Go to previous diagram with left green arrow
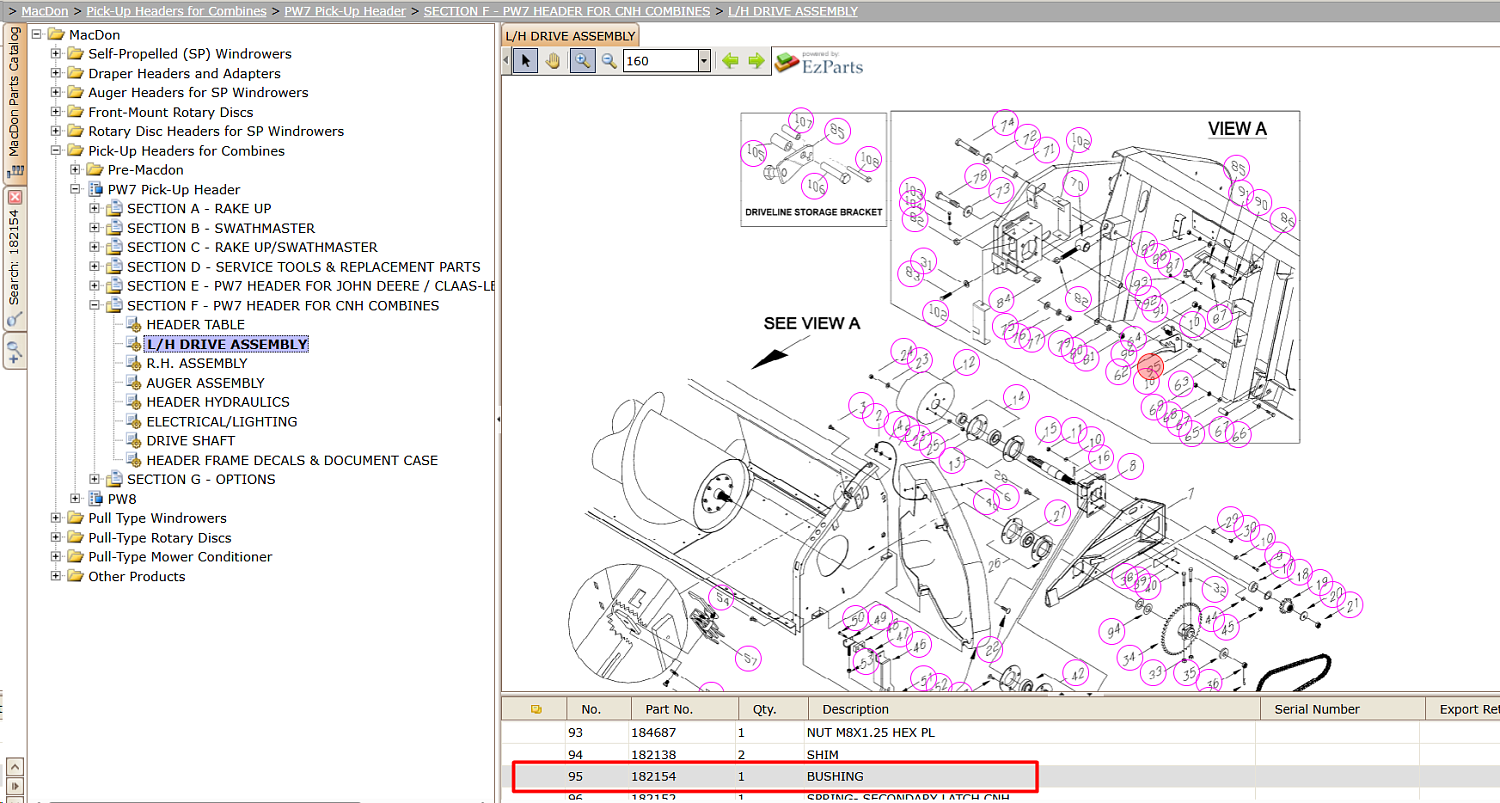The width and height of the screenshot is (1500, 803). (x=730, y=61)
